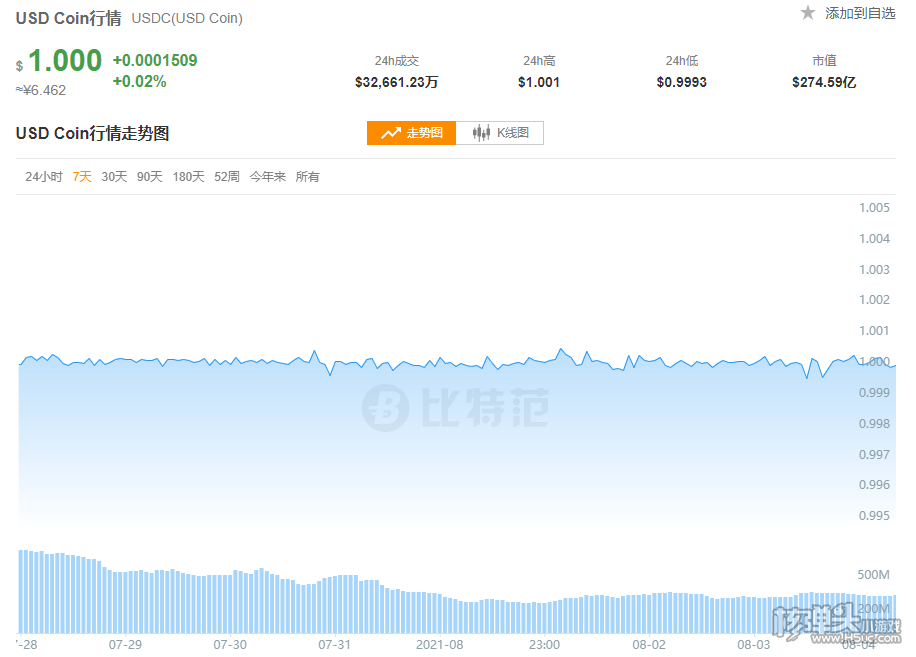Click the current price 1.000
916x657 pixels.
(65, 61)
